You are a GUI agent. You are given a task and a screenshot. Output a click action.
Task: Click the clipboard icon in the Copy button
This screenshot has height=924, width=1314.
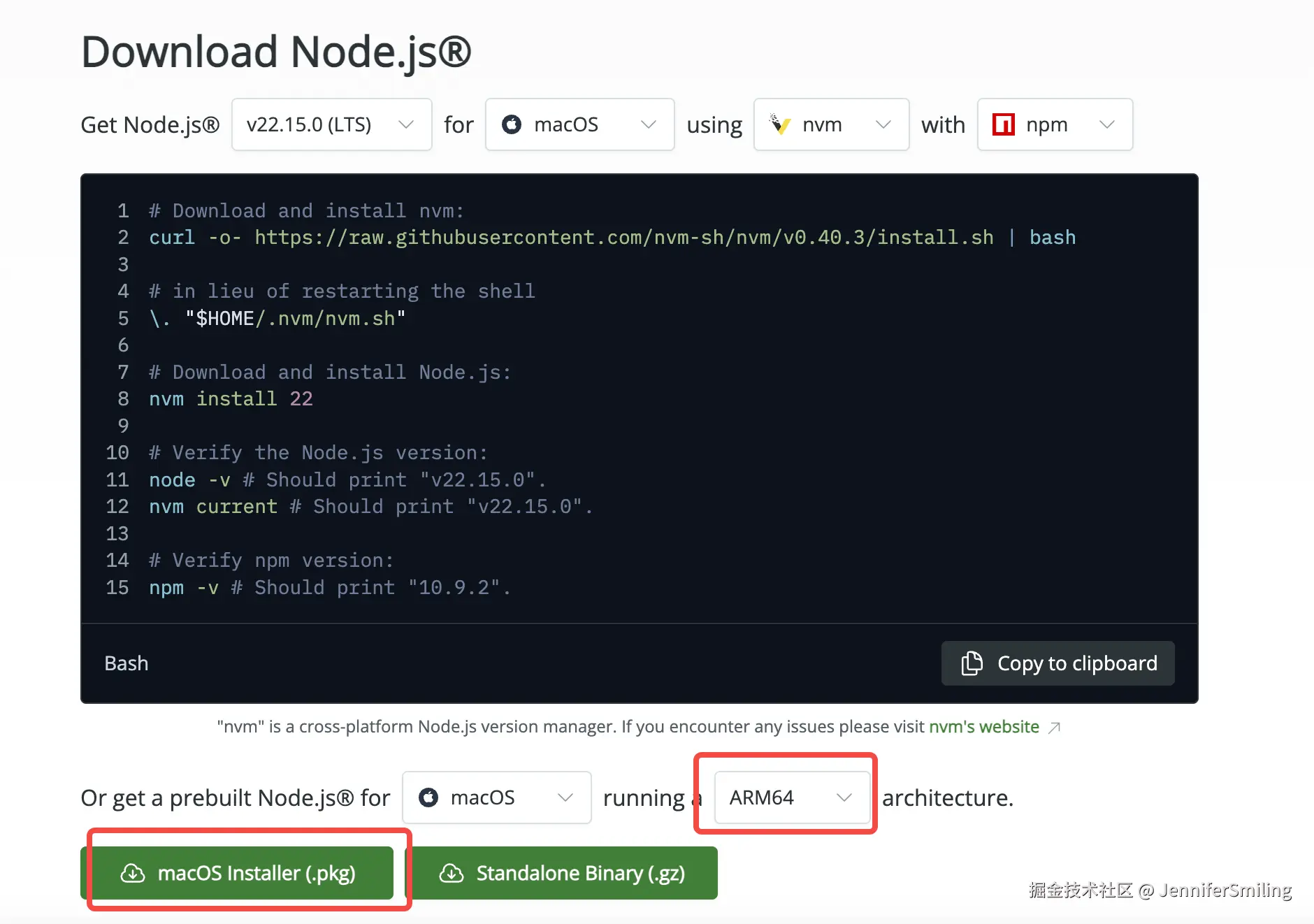point(972,663)
